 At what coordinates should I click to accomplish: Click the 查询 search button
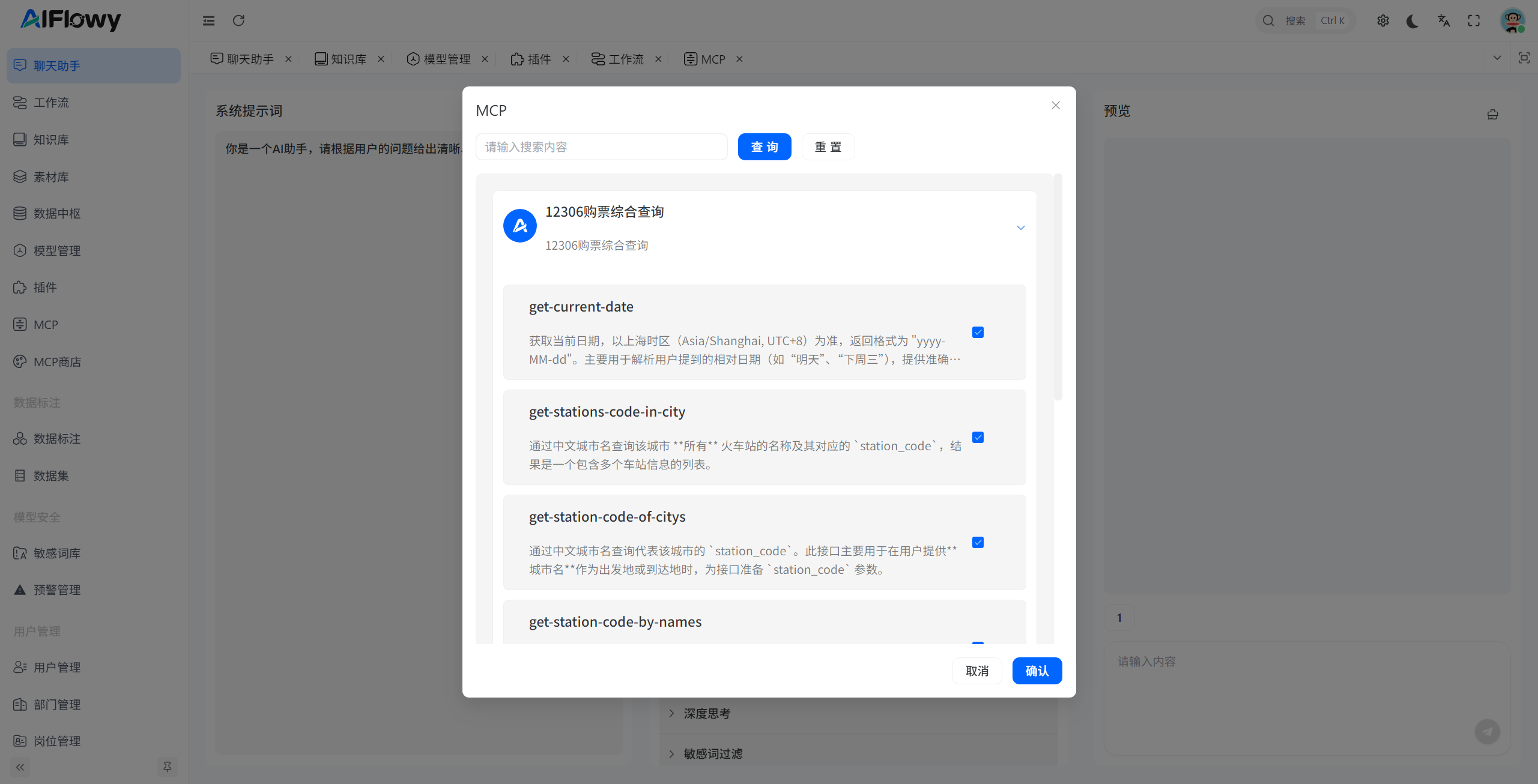click(764, 147)
